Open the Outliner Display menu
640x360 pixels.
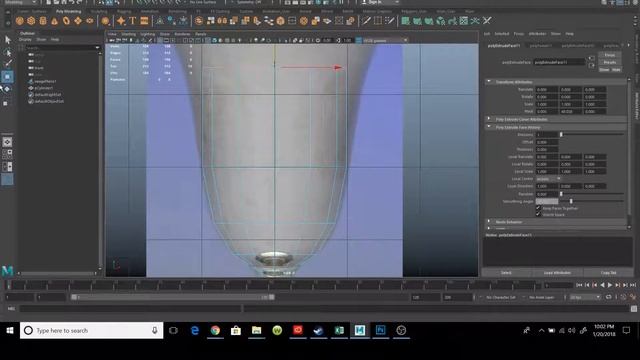[x=25, y=40]
